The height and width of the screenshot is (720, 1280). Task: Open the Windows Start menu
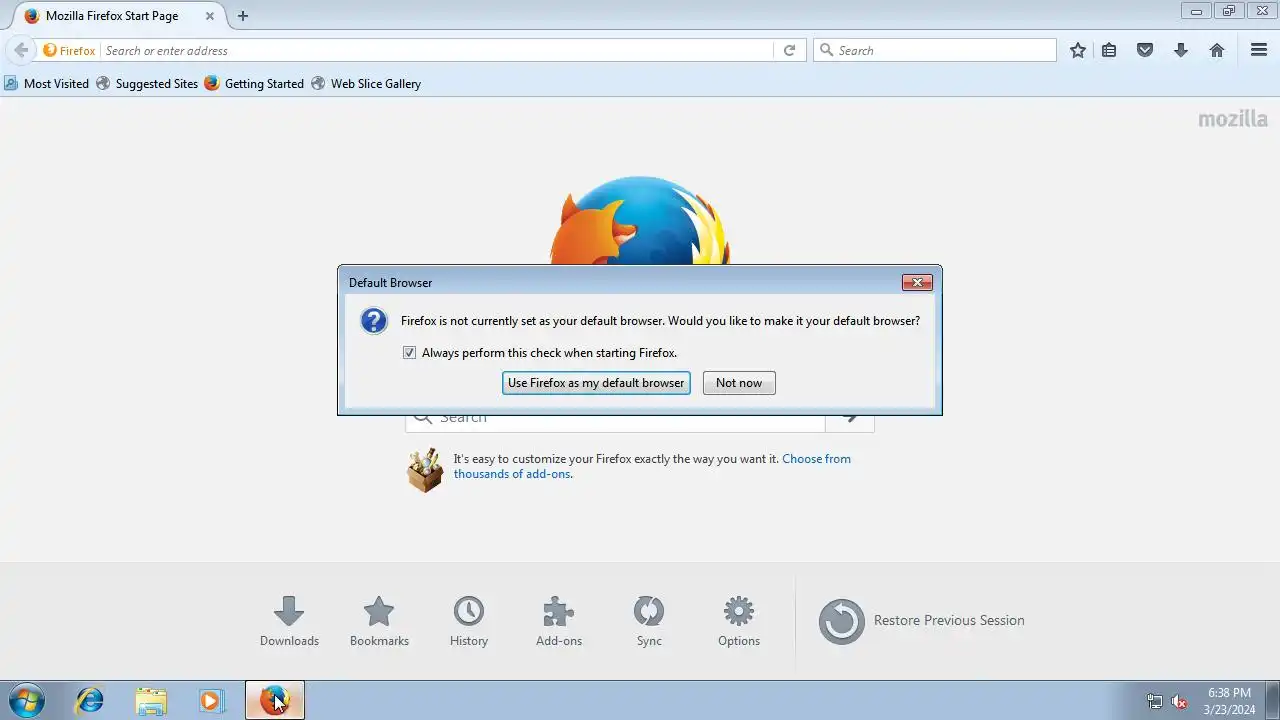(26, 700)
